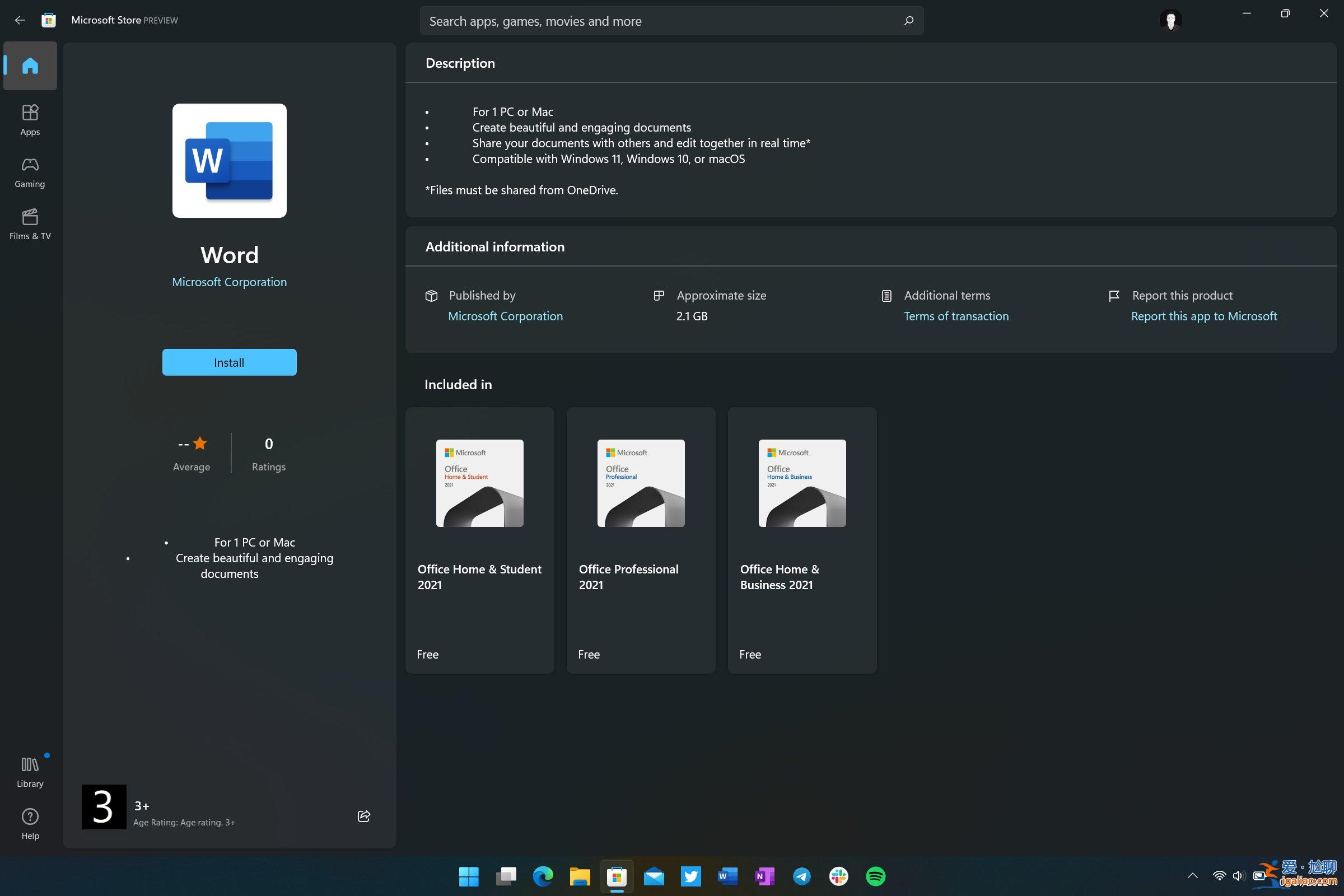Image resolution: width=1344 pixels, height=896 pixels.
Task: Focus the search apps input field
Action: [x=657, y=21]
